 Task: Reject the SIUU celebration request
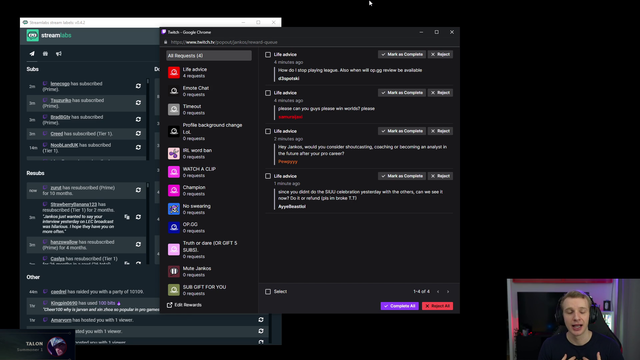440,176
